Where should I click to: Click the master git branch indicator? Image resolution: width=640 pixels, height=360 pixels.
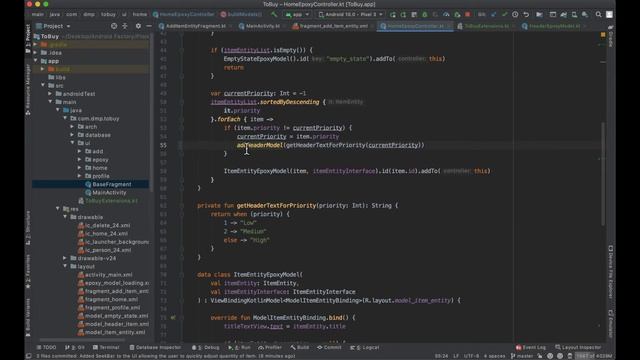[521, 356]
